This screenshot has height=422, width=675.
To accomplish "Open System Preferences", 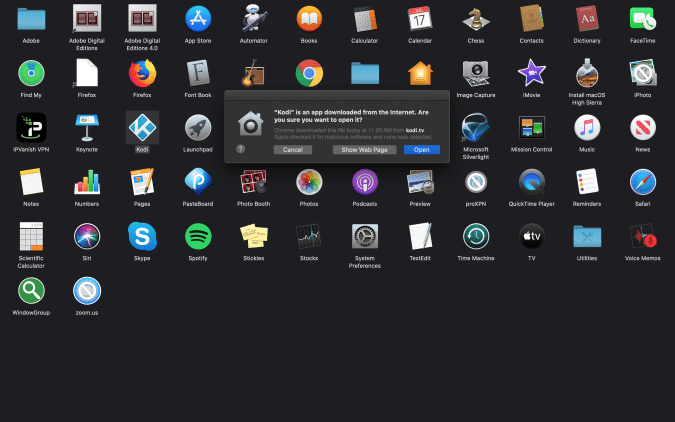I will pyautogui.click(x=365, y=236).
